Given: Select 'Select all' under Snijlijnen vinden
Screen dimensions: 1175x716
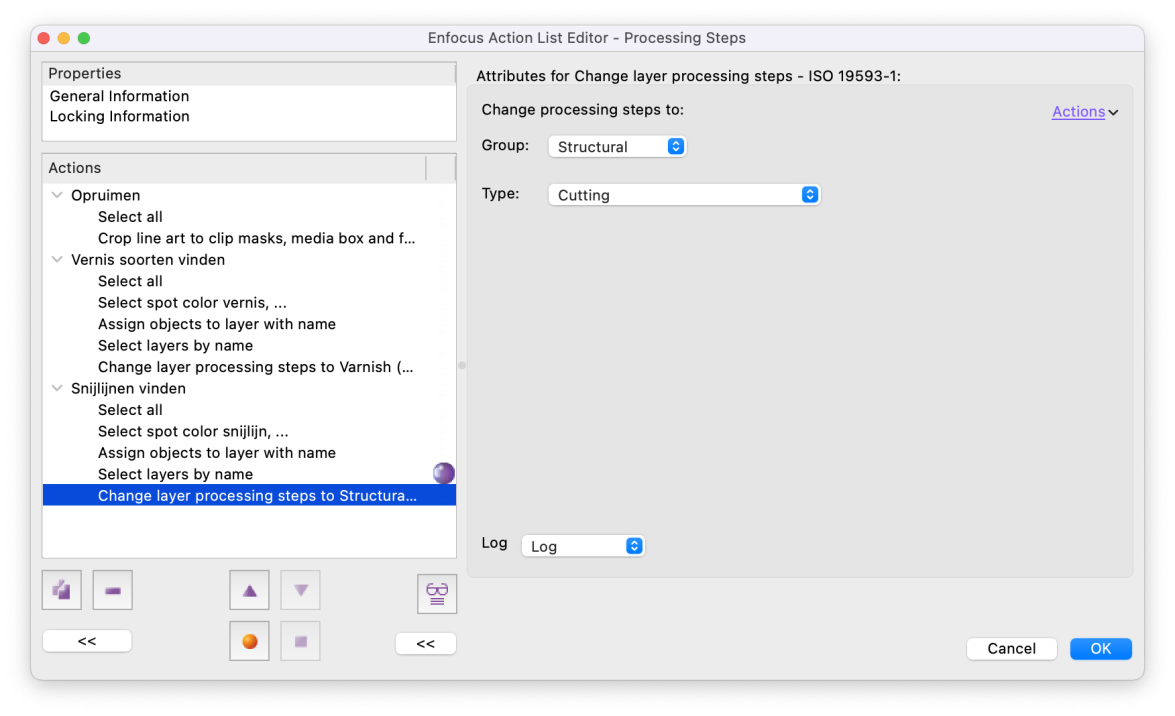Looking at the screenshot, I should (x=130, y=410).
